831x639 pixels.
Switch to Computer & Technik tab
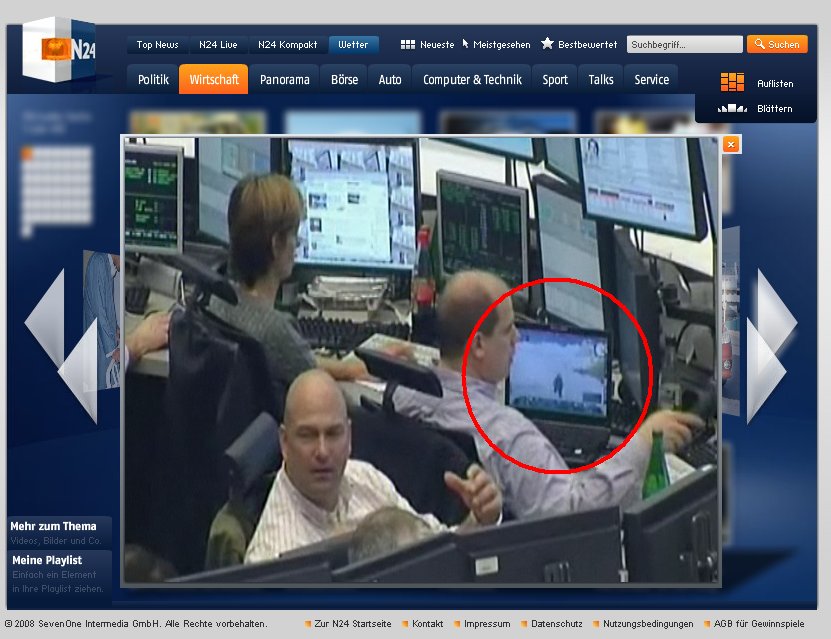(472, 80)
